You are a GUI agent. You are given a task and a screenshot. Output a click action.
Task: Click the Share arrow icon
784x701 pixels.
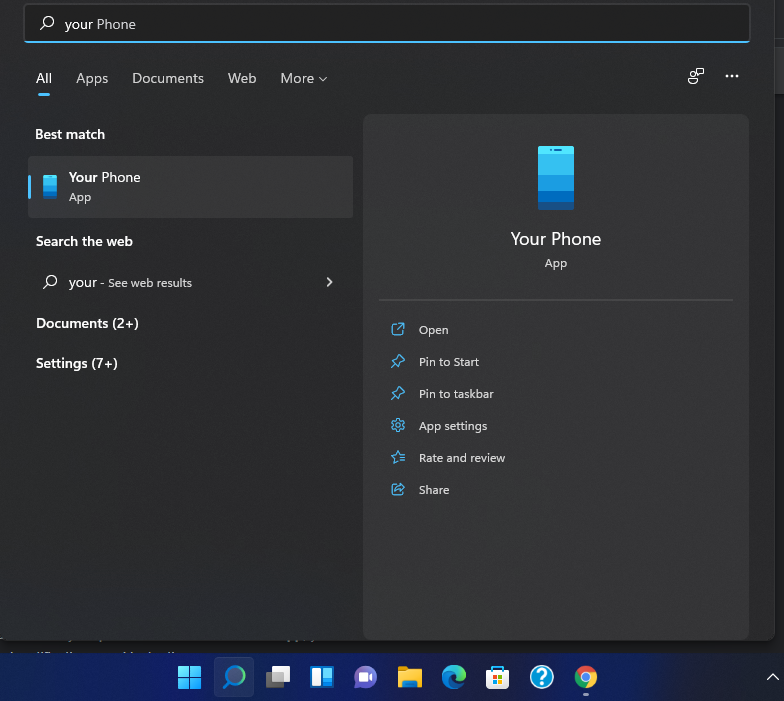[398, 489]
